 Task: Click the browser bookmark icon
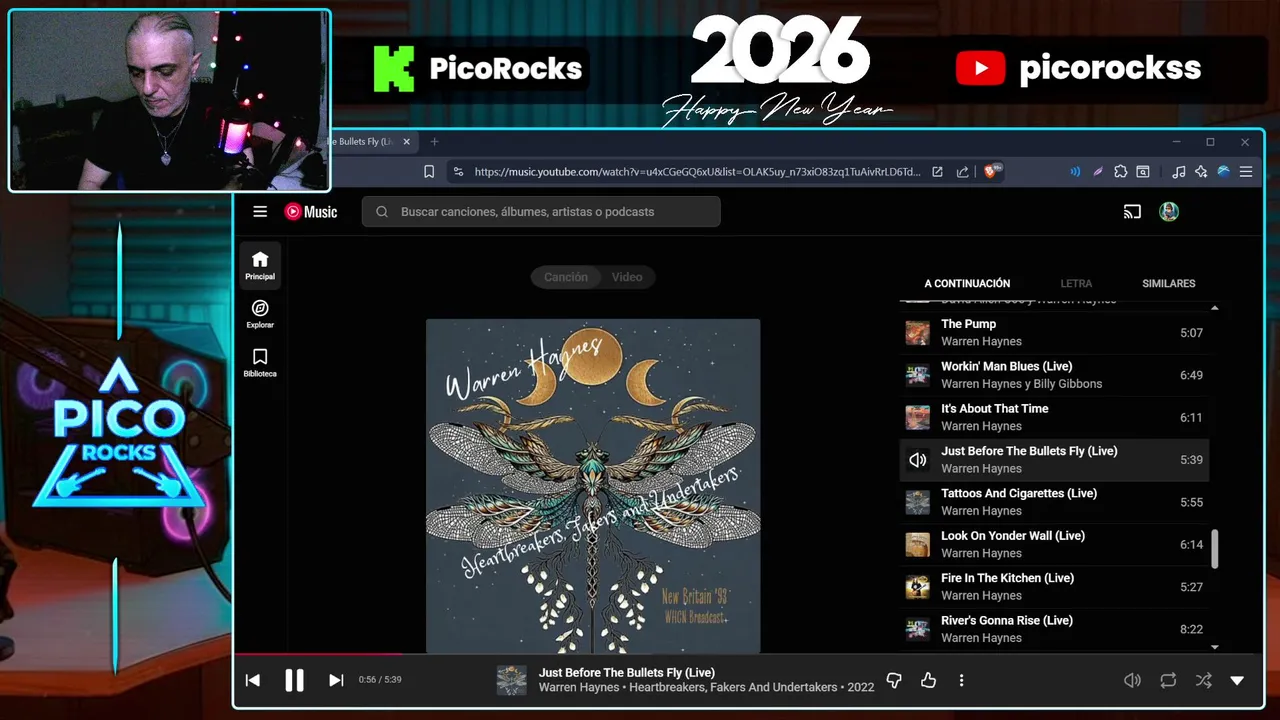(429, 172)
